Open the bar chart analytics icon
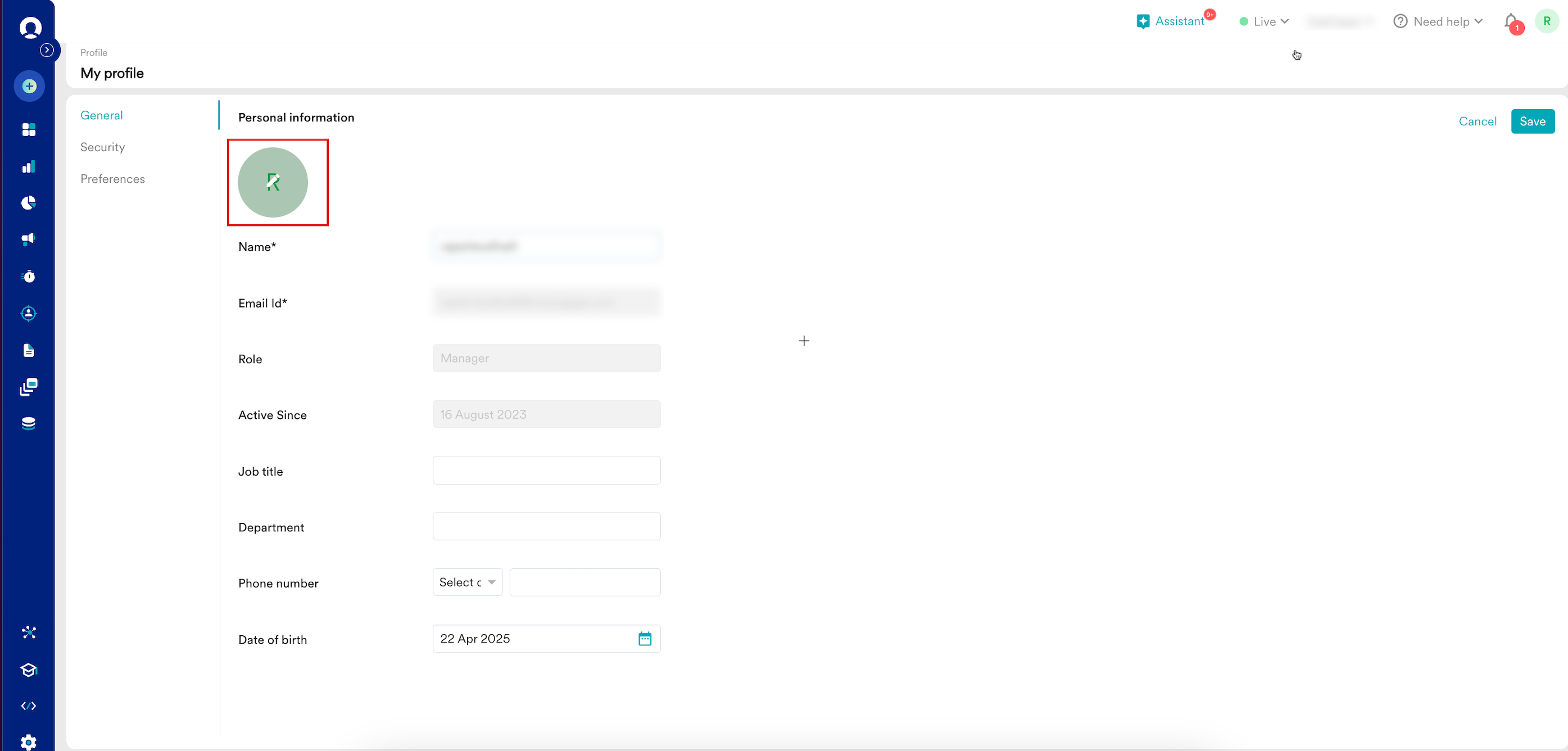Viewport: 1568px width, 751px height. tap(29, 167)
